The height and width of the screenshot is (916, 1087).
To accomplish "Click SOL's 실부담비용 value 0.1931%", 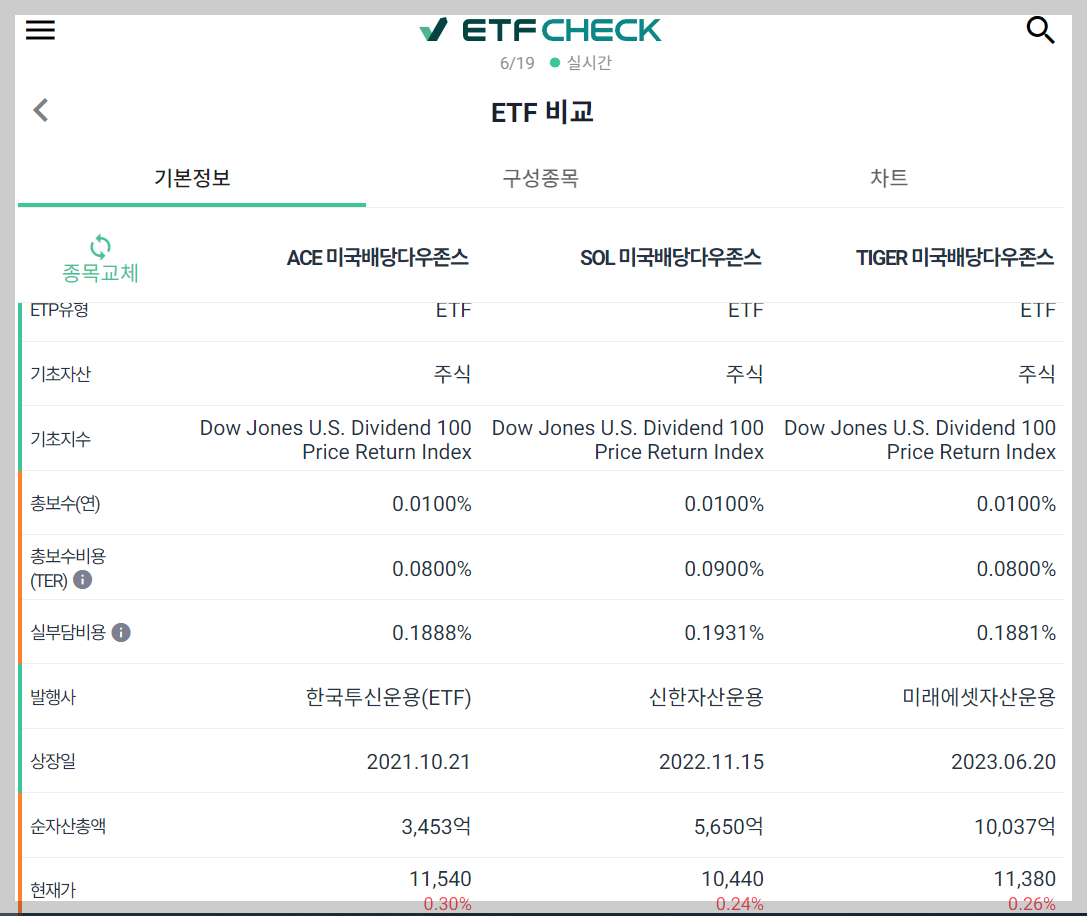I will click(x=724, y=633).
